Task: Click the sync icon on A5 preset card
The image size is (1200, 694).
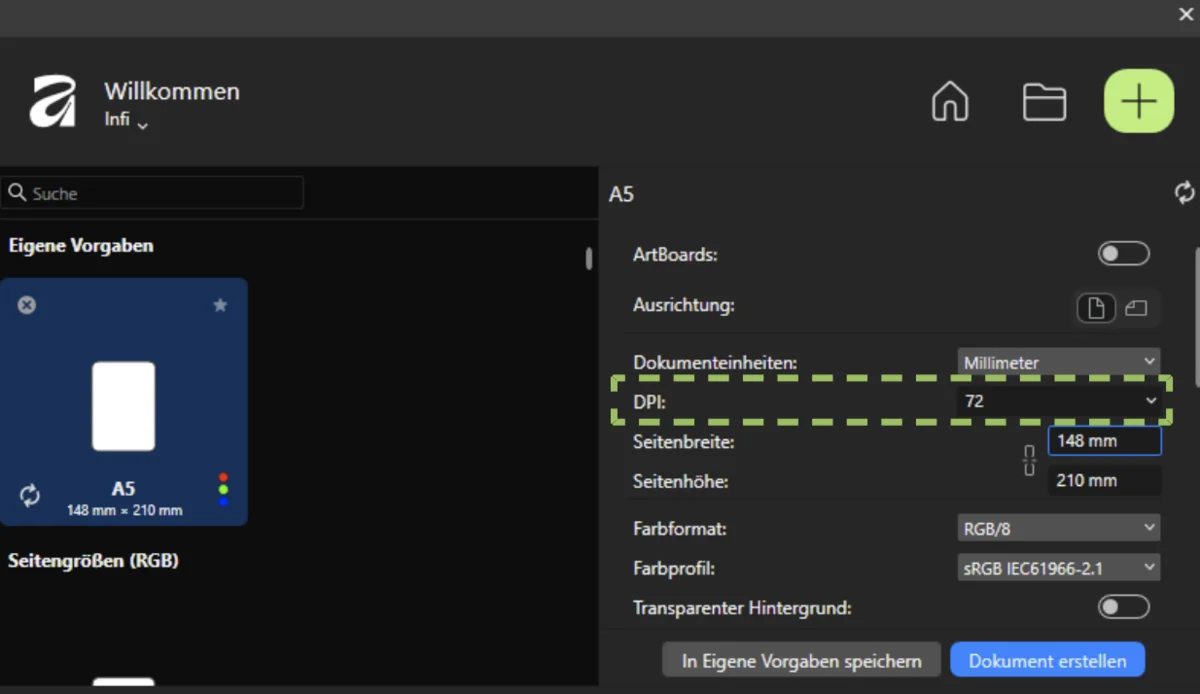Action: (x=30, y=495)
